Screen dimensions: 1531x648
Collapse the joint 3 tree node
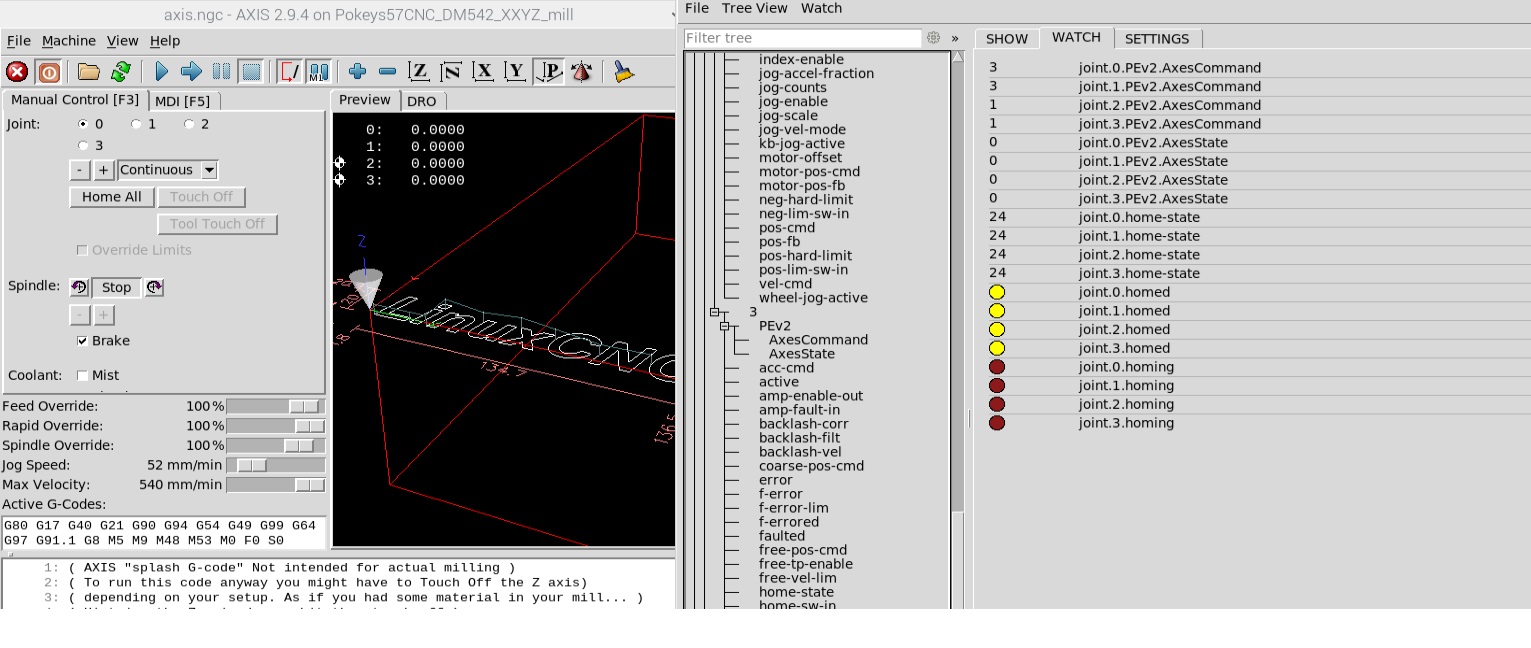[x=714, y=312]
